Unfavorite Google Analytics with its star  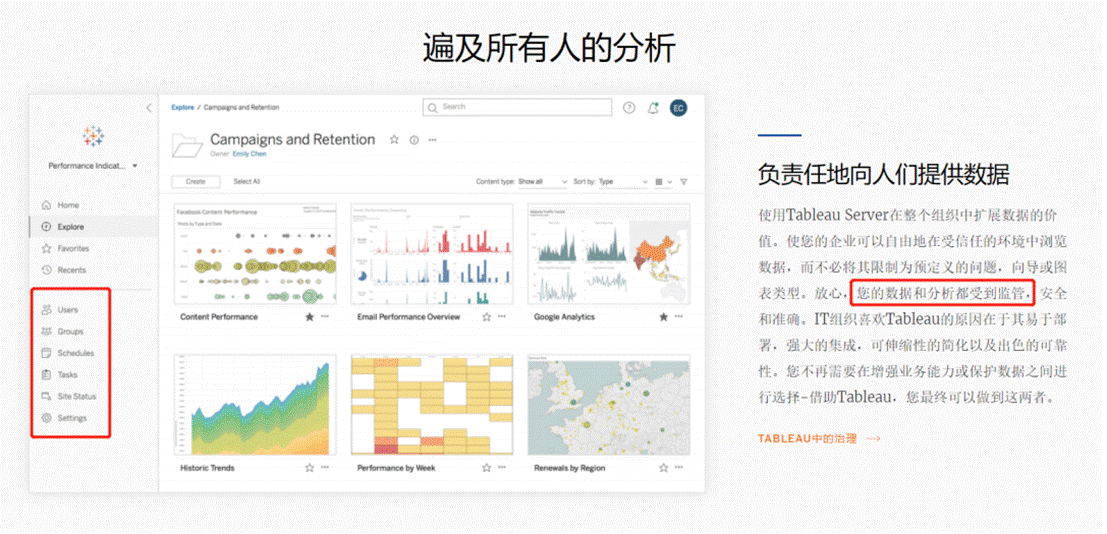(664, 317)
